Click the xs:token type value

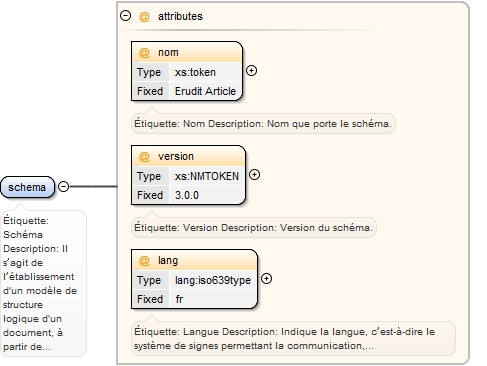point(195,72)
